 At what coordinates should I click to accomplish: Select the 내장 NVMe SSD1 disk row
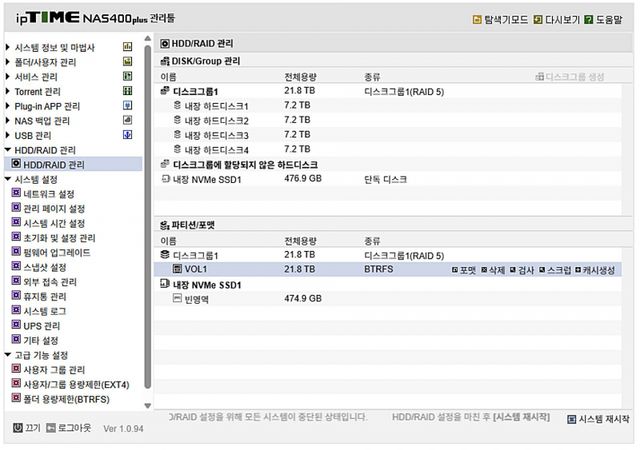[210, 179]
